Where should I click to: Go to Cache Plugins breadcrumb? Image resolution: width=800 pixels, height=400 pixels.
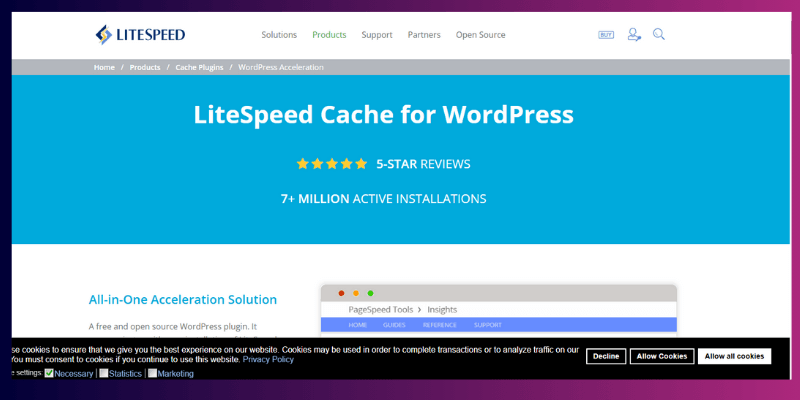(199, 67)
